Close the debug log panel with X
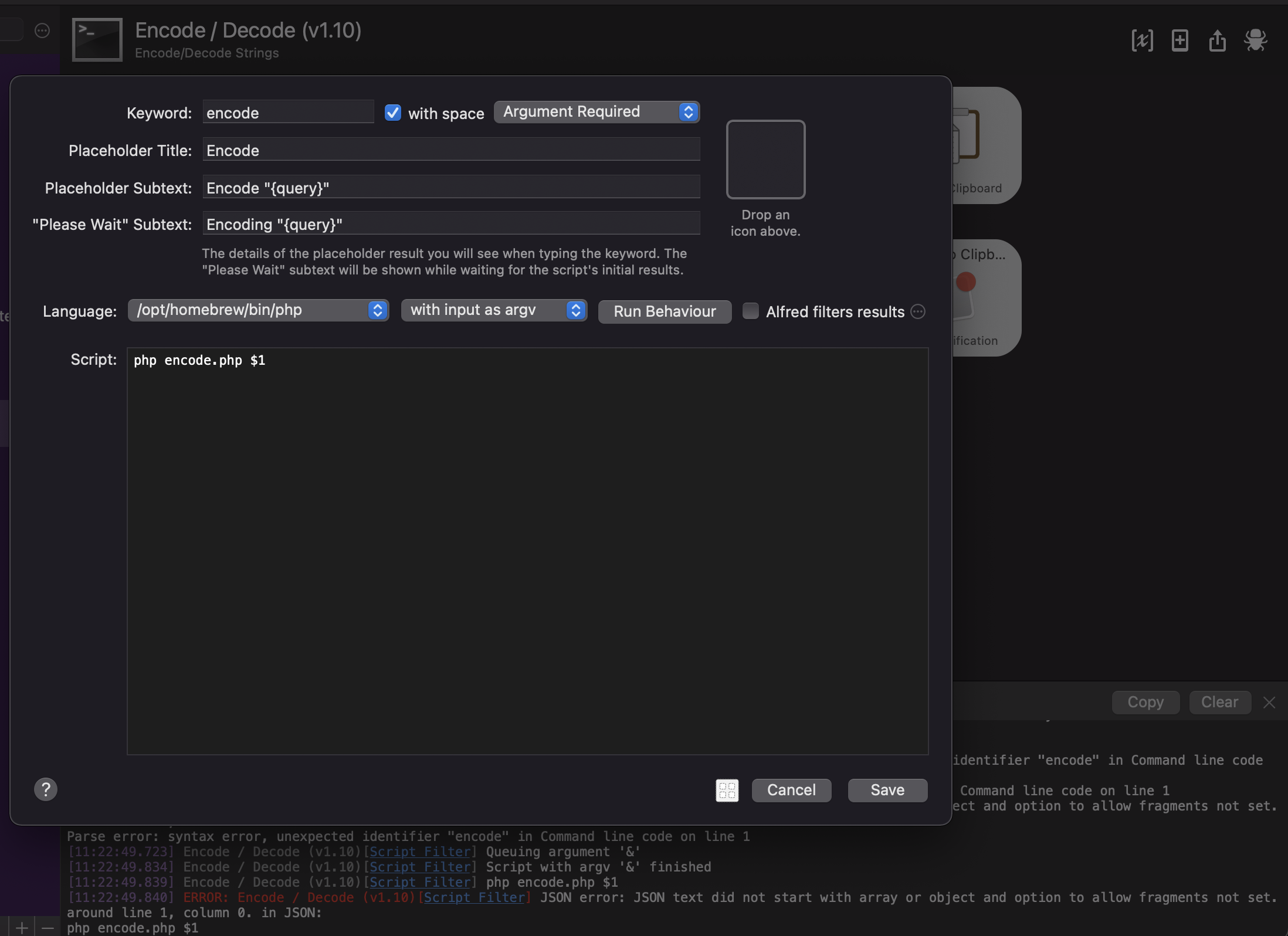Image resolution: width=1288 pixels, height=936 pixels. pos(1269,703)
